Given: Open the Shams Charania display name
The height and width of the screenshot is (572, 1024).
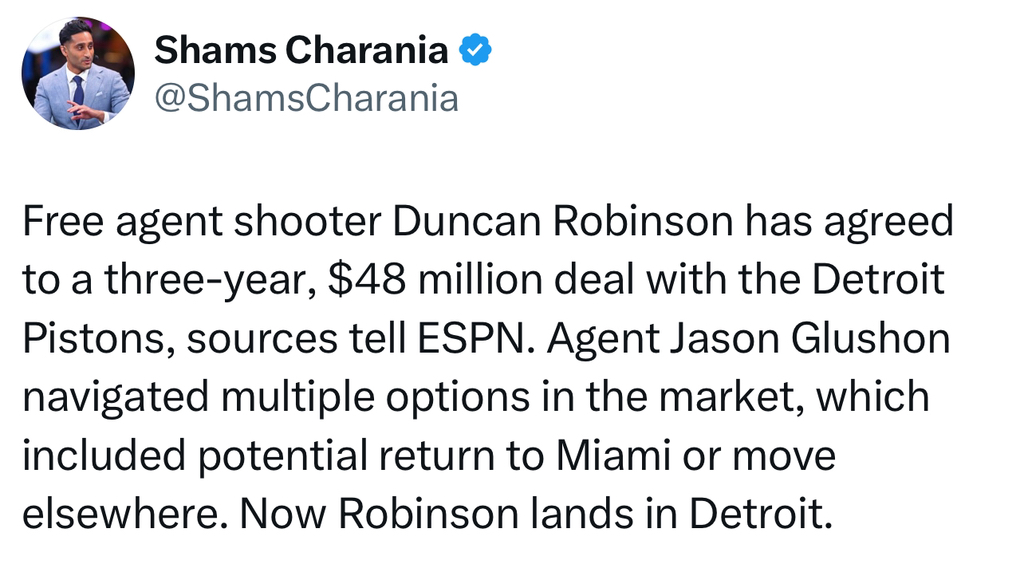Looking at the screenshot, I should tap(301, 49).
